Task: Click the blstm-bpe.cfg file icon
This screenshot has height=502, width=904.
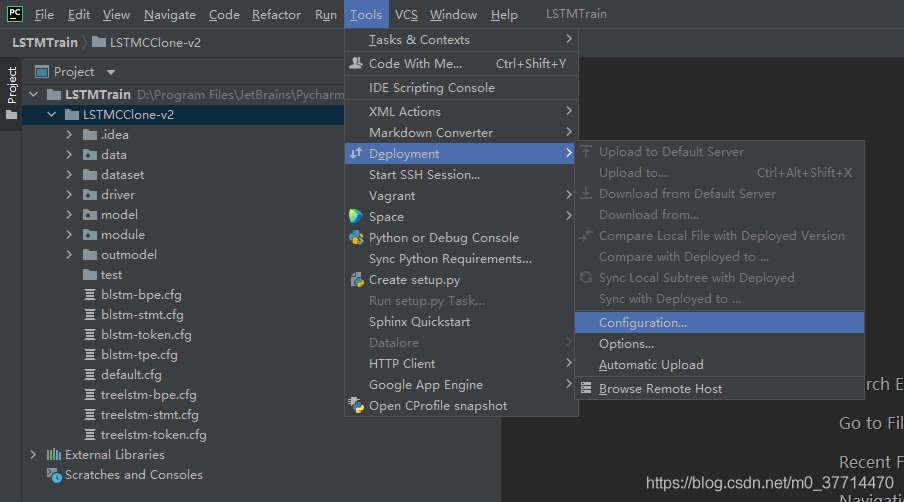Action: pyautogui.click(x=89, y=295)
